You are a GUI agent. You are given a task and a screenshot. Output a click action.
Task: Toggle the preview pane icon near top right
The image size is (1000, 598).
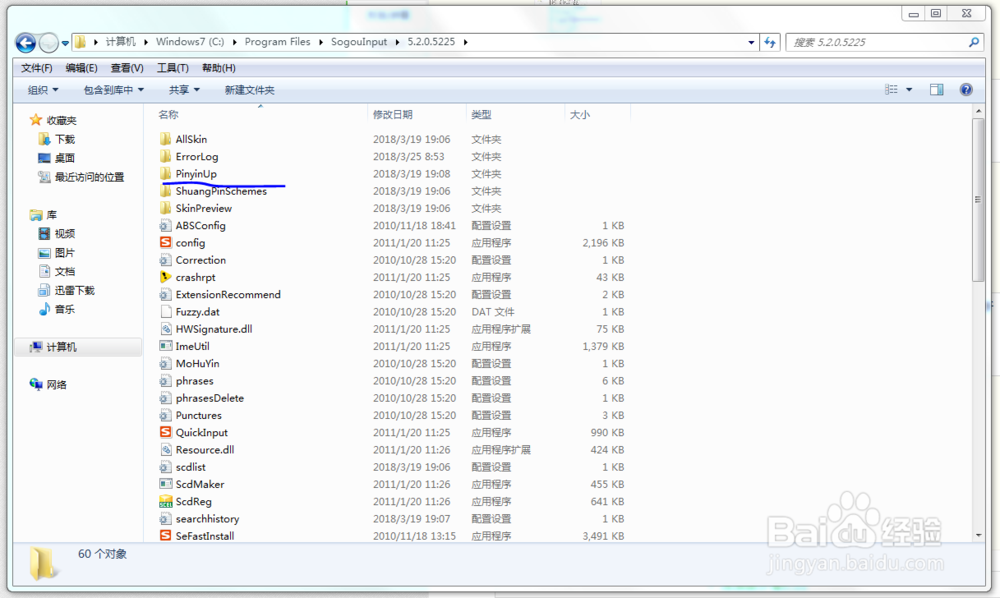936,89
